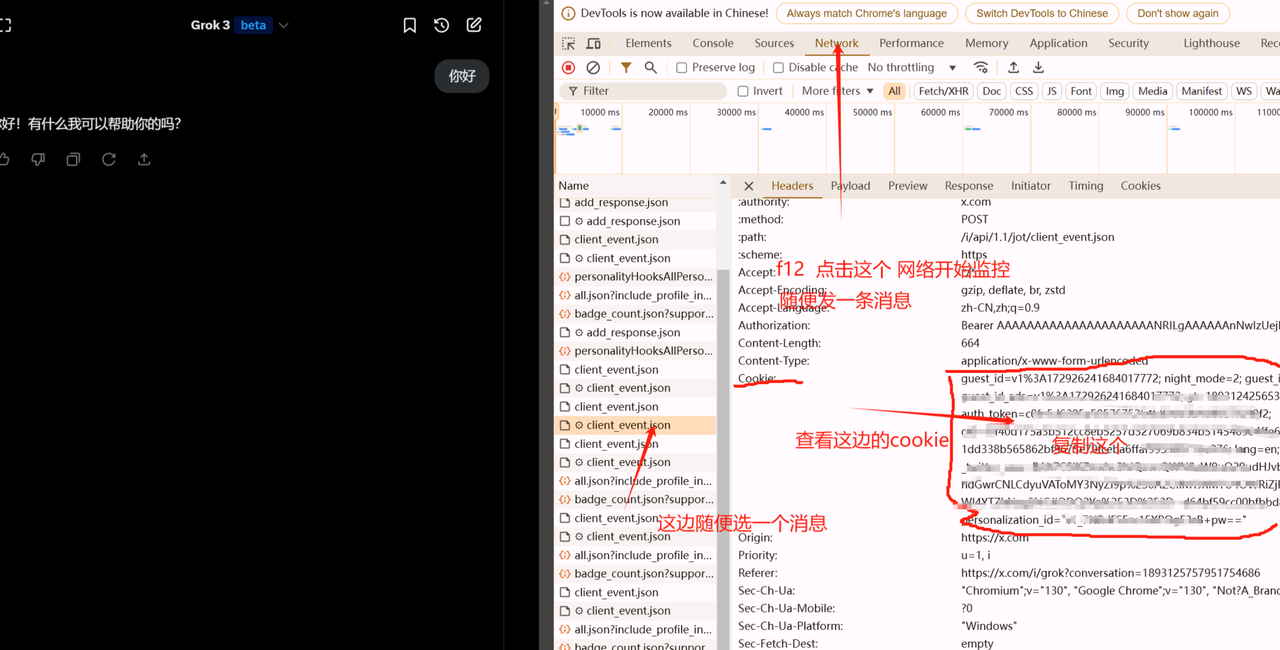Screen dimensions: 1280x650
Task: Open the Memory tab
Action: click(986, 43)
